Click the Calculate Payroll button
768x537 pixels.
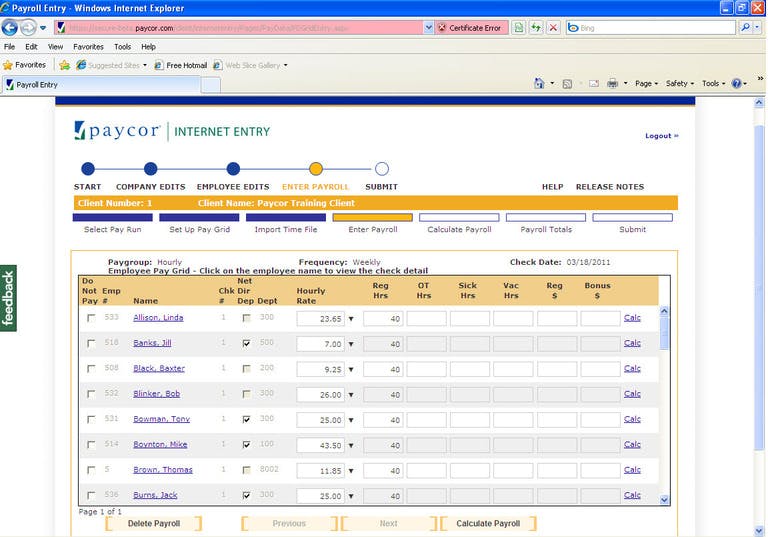[x=488, y=523]
